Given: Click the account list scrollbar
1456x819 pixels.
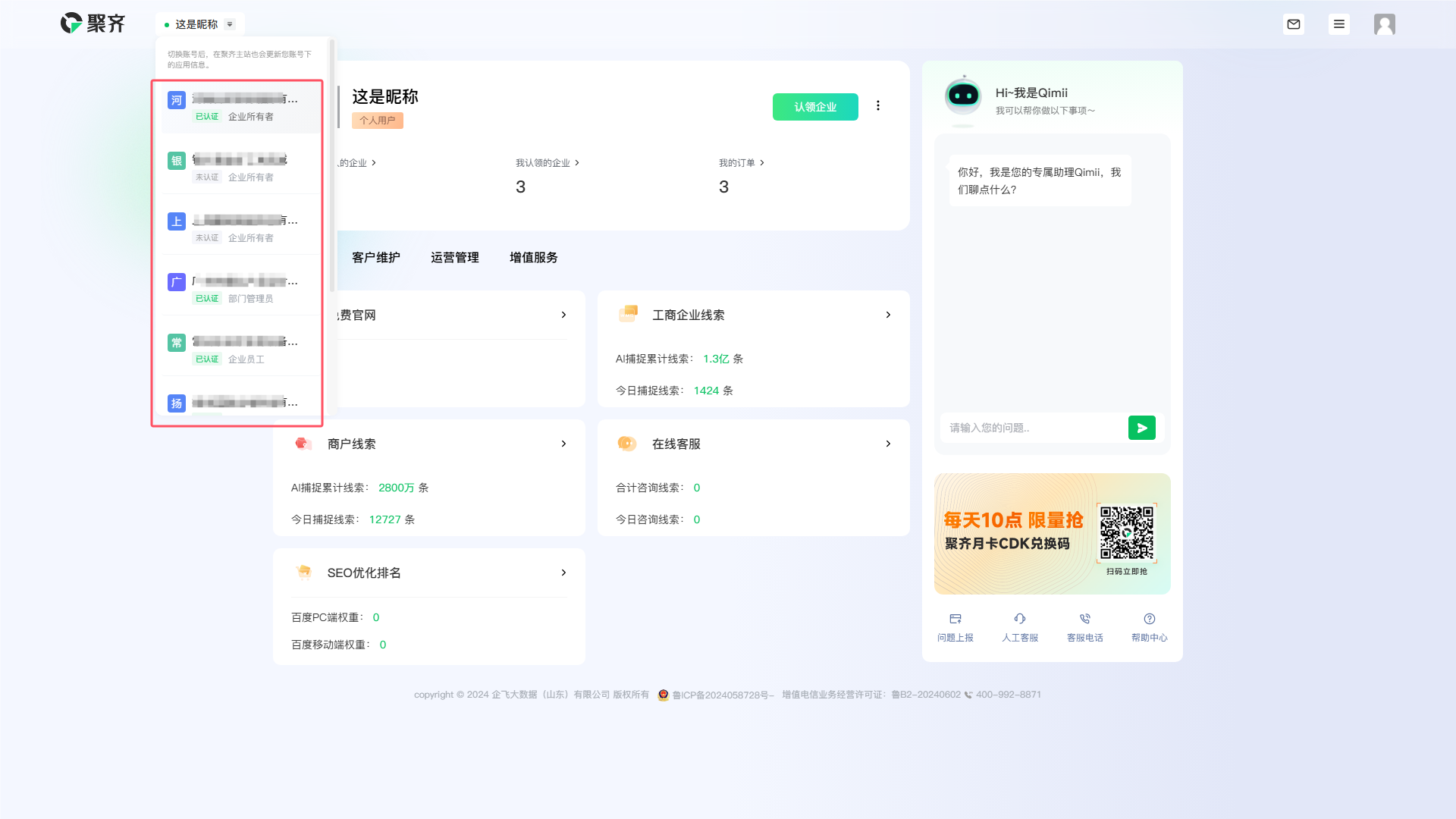Looking at the screenshot, I should (x=332, y=167).
